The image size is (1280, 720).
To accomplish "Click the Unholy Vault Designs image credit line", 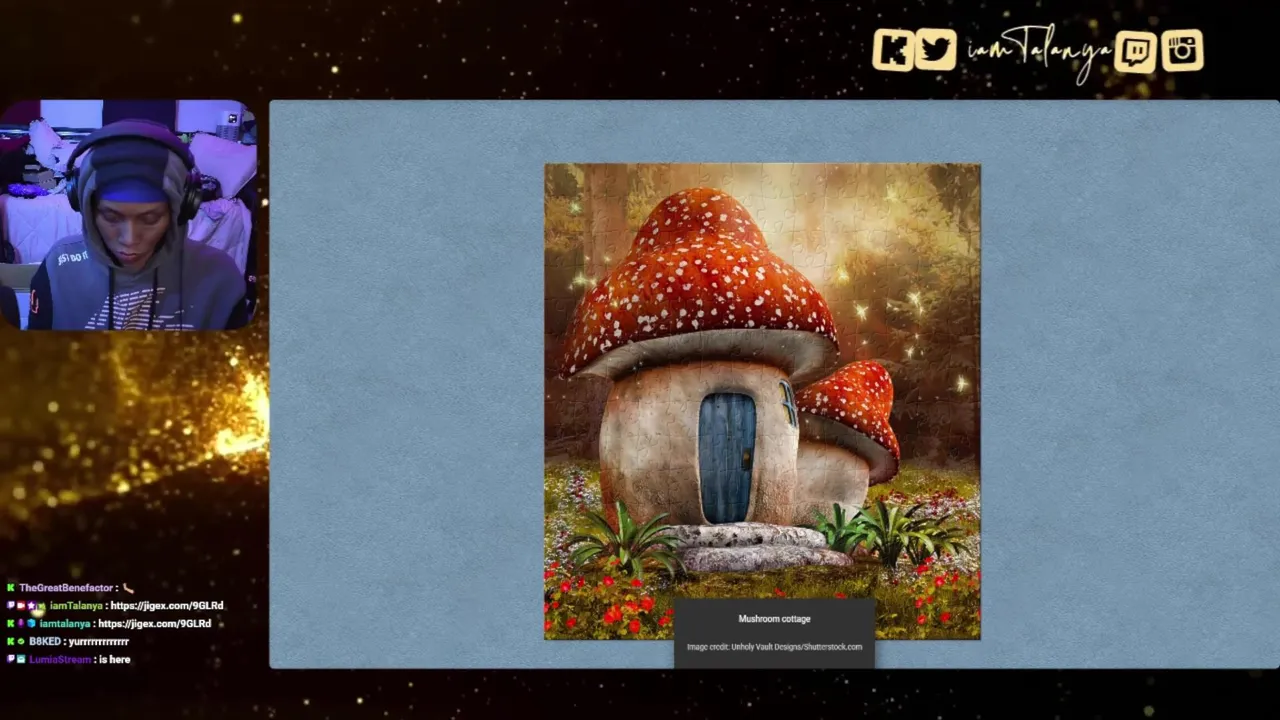I will coord(774,647).
